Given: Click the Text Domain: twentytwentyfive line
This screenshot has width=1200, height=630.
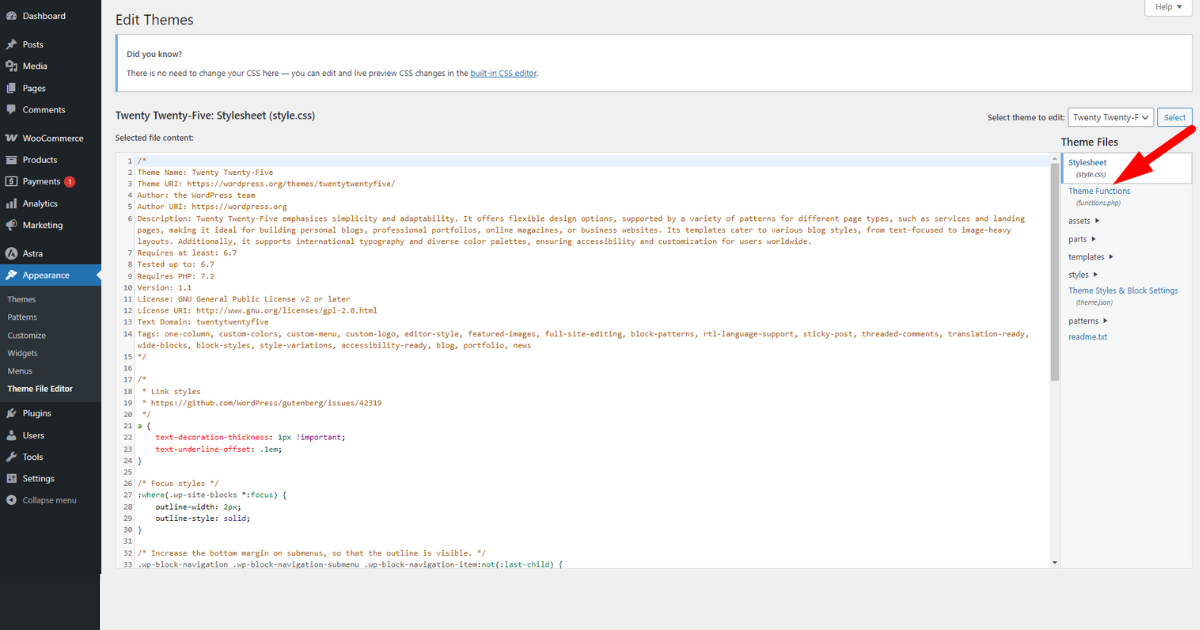Looking at the screenshot, I should tap(203, 323).
